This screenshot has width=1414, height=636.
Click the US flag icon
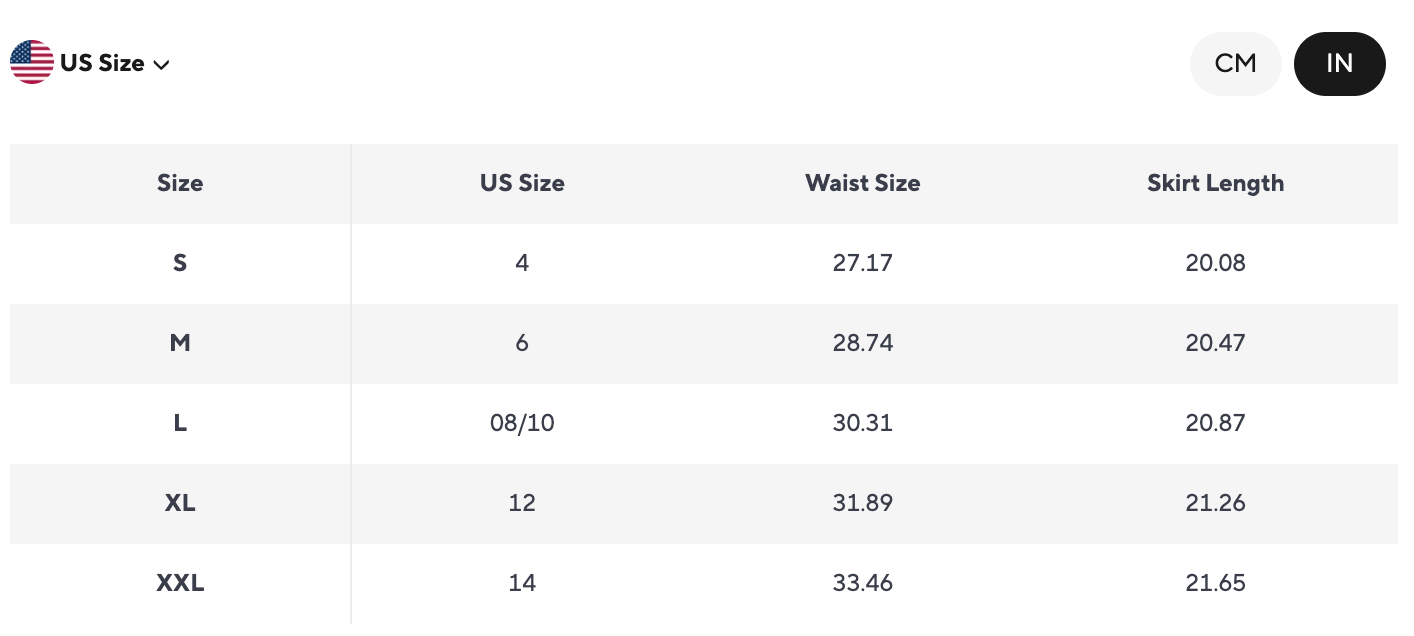pyautogui.click(x=32, y=63)
